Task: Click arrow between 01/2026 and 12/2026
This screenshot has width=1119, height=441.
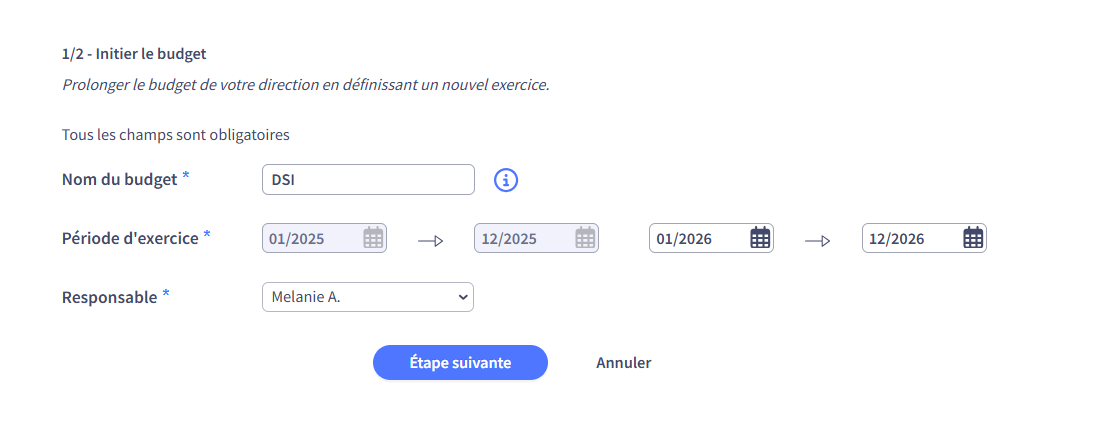Action: [x=818, y=241]
